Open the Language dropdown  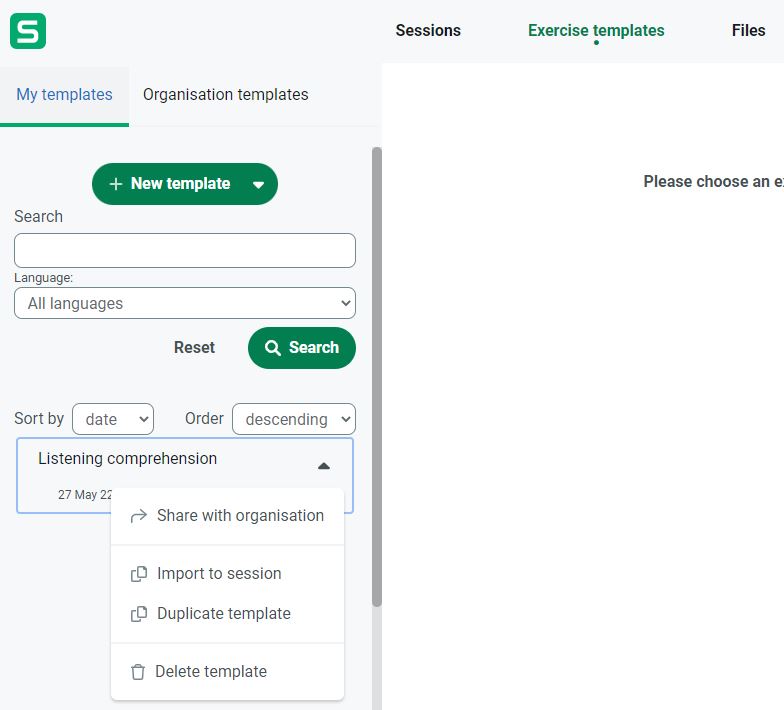pos(185,303)
